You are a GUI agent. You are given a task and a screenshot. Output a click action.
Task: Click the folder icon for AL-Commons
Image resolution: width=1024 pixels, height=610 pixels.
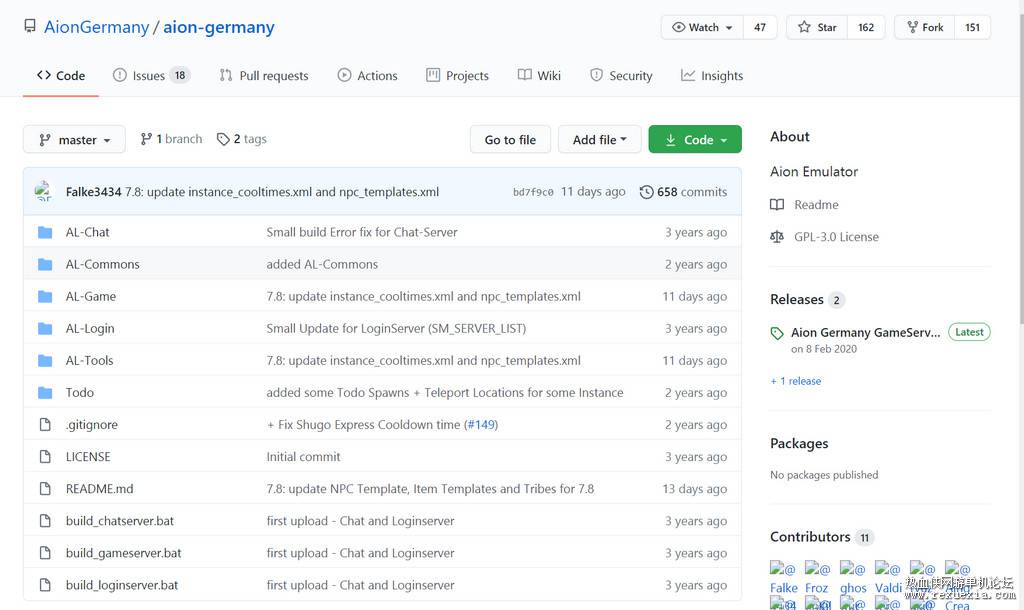point(45,264)
